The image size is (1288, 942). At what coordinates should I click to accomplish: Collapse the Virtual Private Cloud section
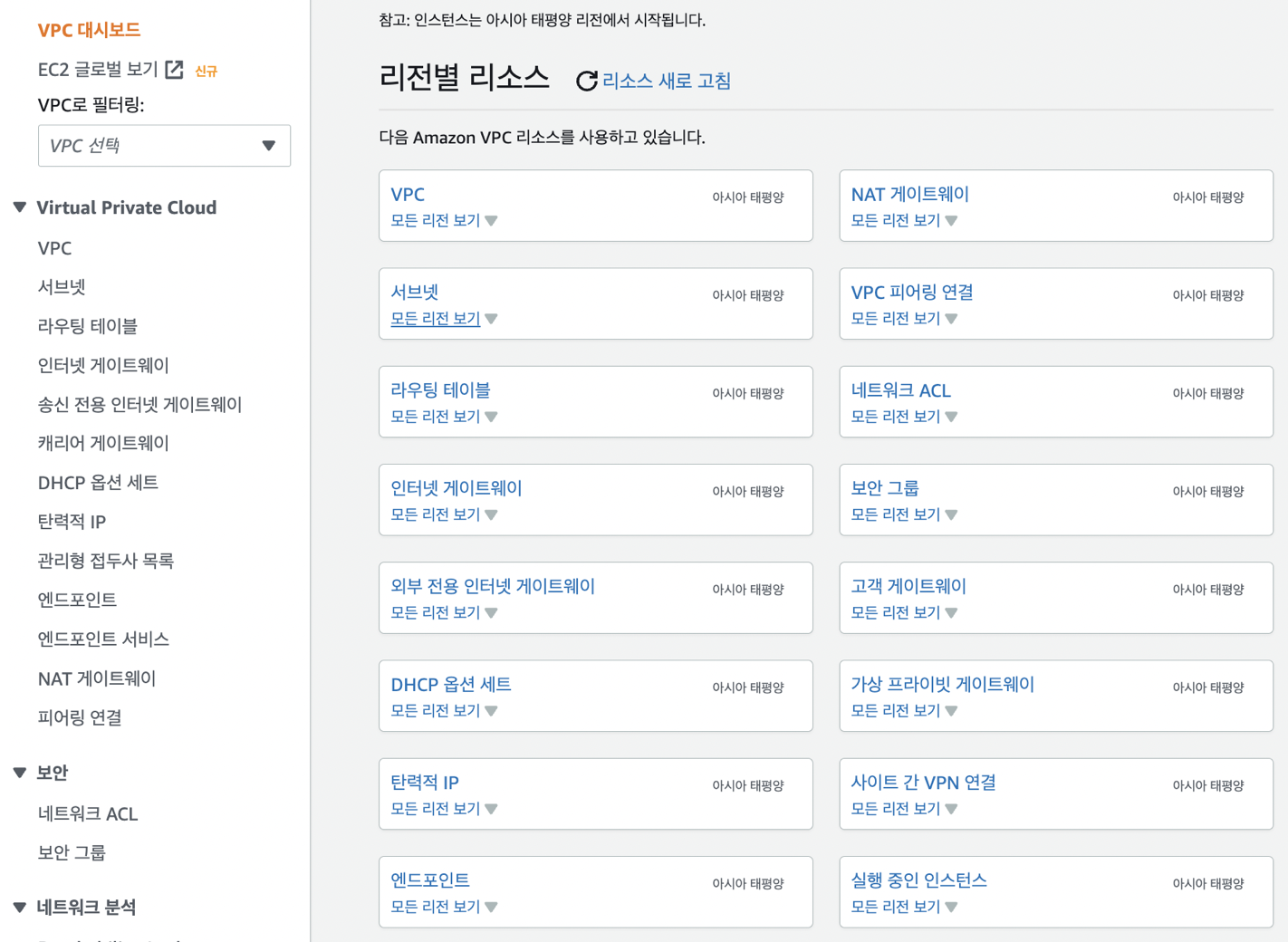pyautogui.click(x=20, y=207)
